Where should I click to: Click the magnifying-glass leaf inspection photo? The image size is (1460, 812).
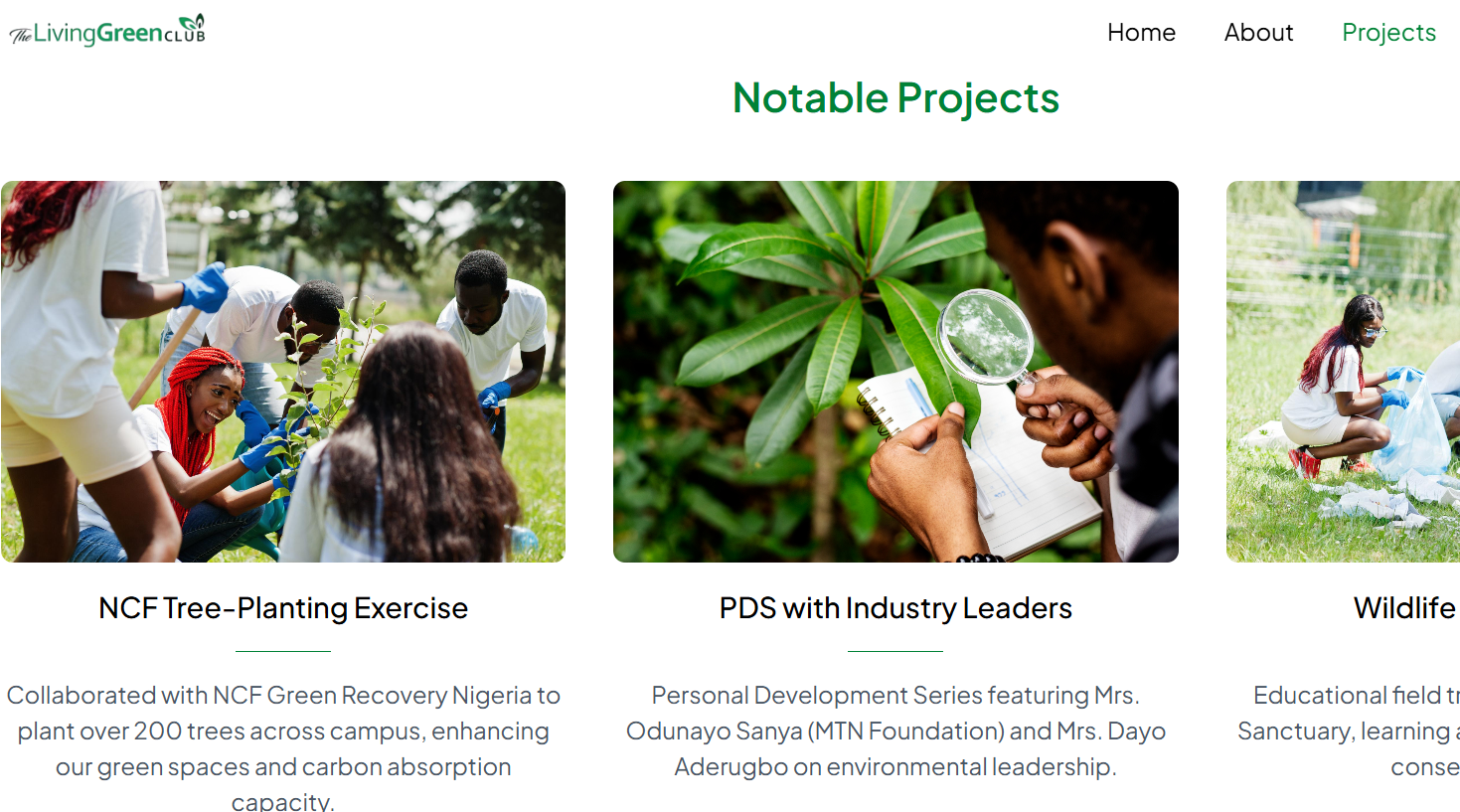(895, 372)
